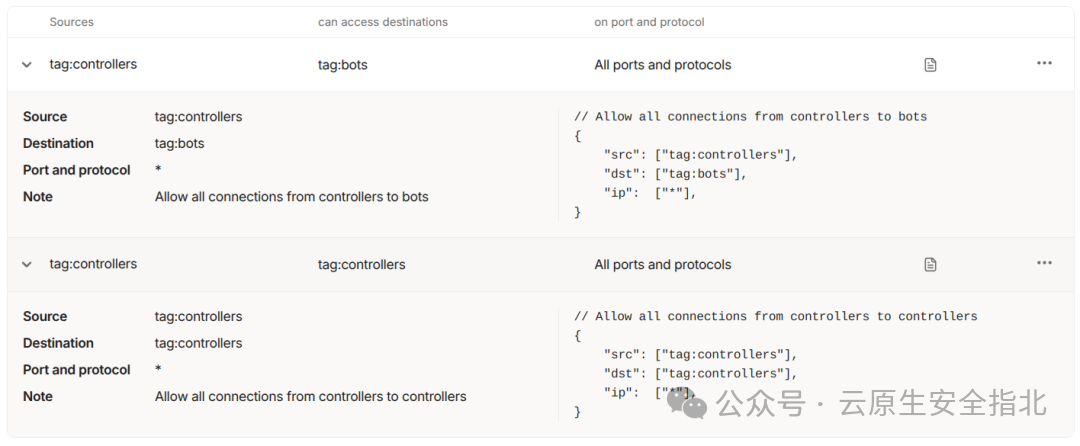Click the Sources column header
Image resolution: width=1080 pixels, height=446 pixels.
pyautogui.click(x=70, y=22)
